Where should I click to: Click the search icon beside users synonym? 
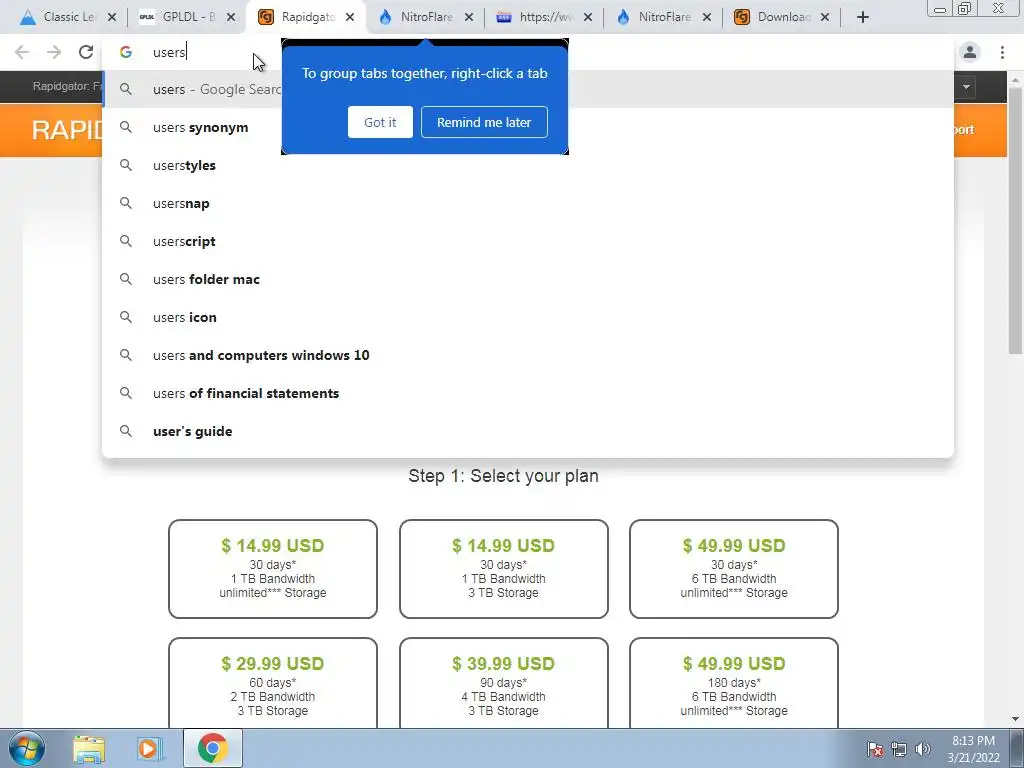pos(126,127)
